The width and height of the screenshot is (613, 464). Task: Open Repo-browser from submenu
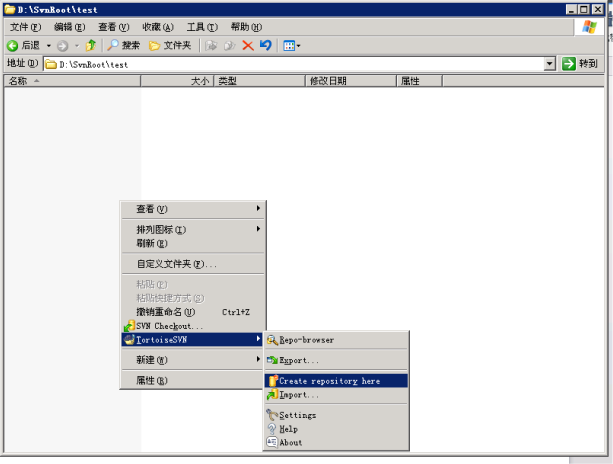pos(336,340)
